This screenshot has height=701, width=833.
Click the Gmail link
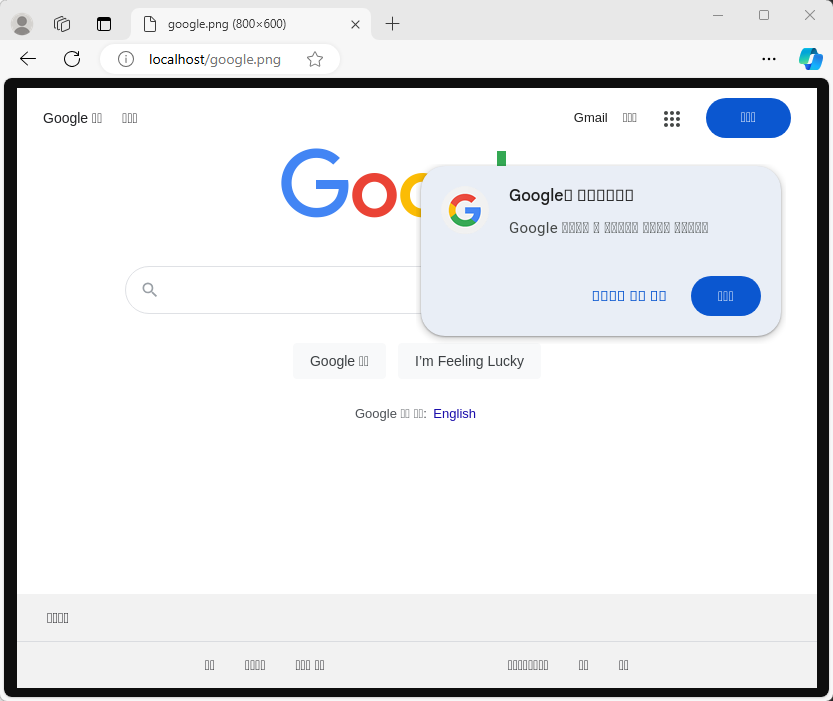590,118
